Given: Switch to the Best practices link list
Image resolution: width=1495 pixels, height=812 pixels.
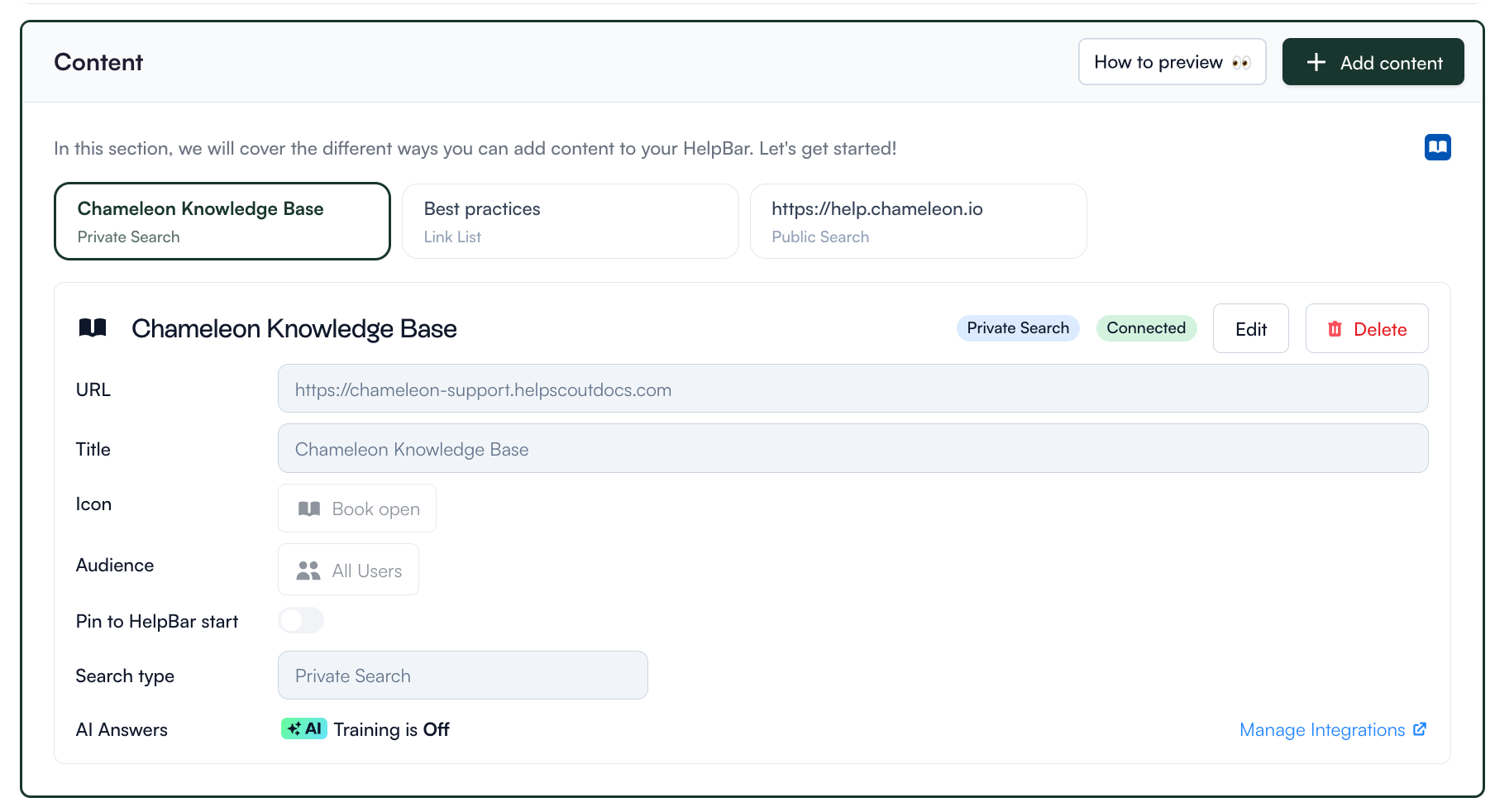Looking at the screenshot, I should 570,221.
